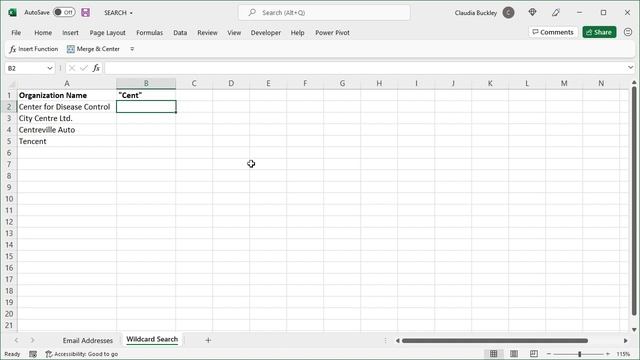Click Insert Function in quick toolbar

coord(33,49)
